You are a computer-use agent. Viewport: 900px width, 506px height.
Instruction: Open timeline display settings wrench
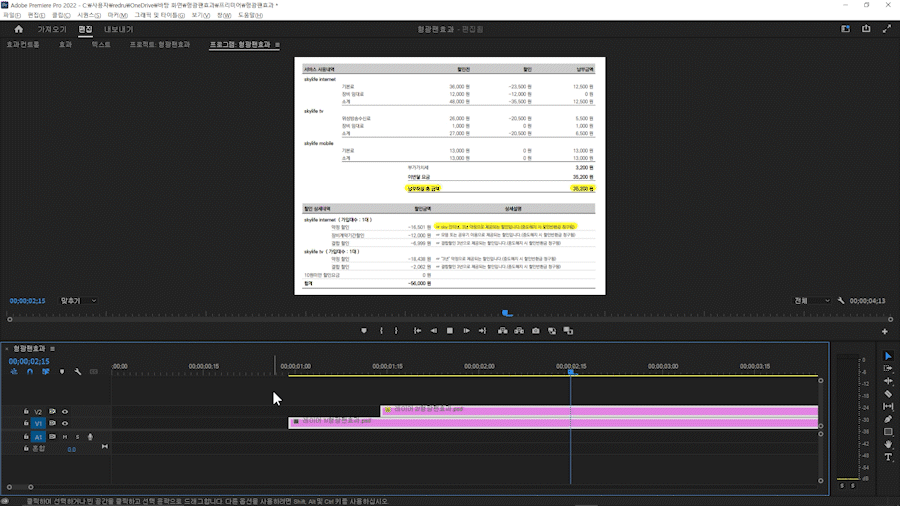pos(78,372)
